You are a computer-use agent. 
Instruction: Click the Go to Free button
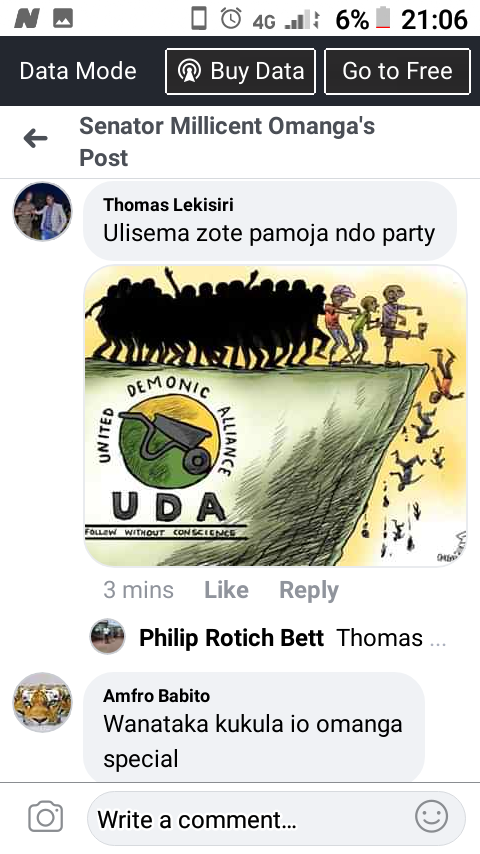[397, 71]
